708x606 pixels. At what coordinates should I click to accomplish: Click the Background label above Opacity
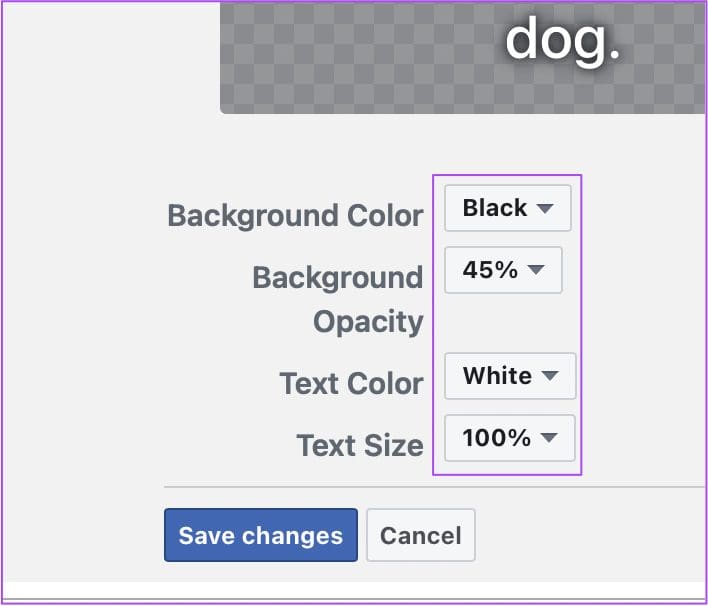[338, 277]
